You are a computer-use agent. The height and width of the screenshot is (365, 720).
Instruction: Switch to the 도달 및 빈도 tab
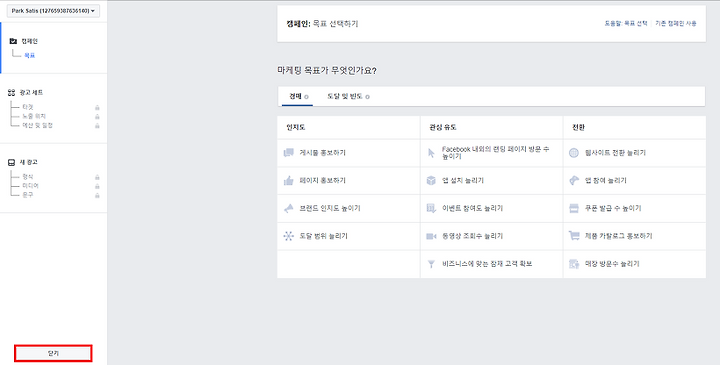[x=348, y=96]
